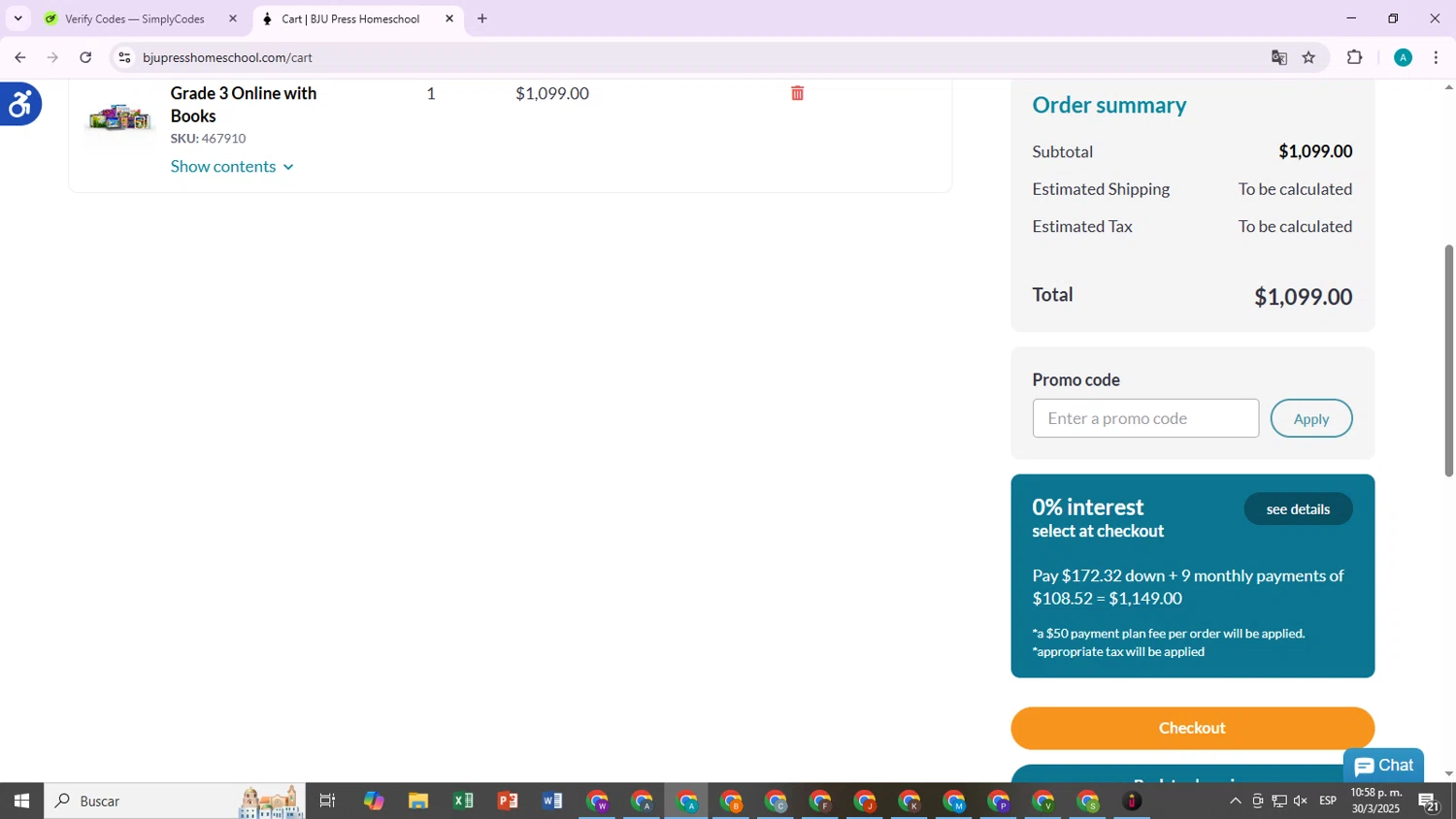This screenshot has width=1456, height=819.
Task: Bookmark this page with star icon
Action: (x=1308, y=57)
